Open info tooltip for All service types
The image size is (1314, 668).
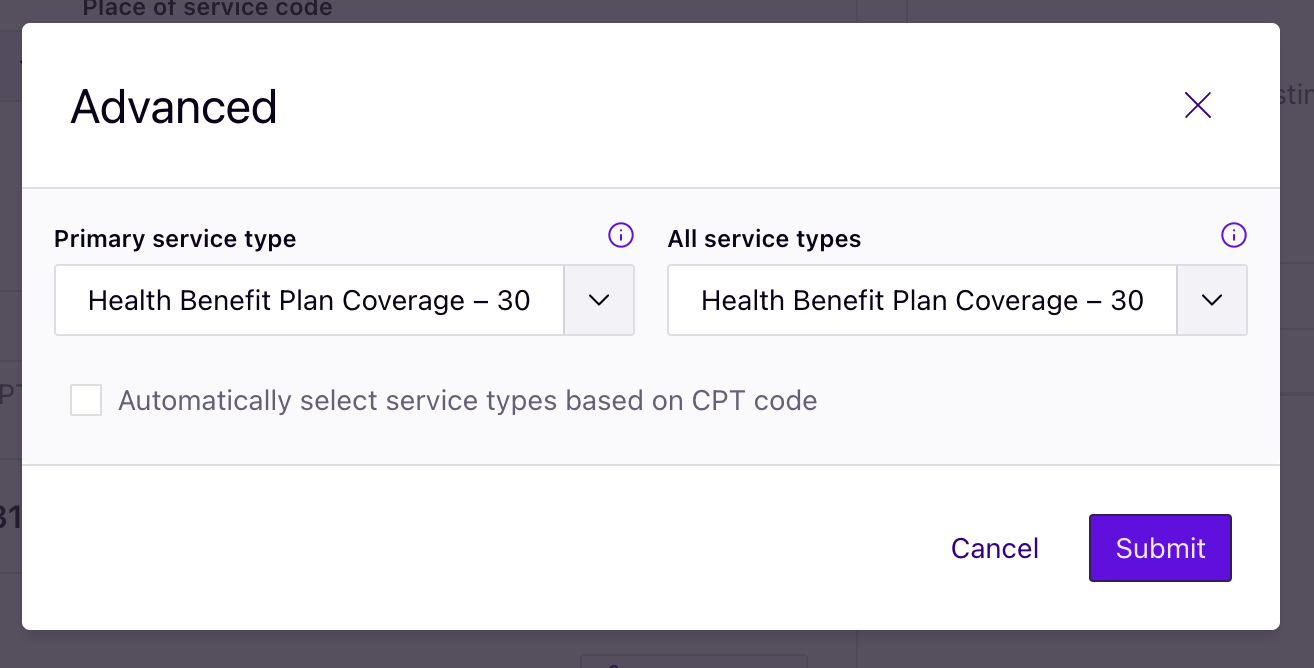coord(1234,236)
